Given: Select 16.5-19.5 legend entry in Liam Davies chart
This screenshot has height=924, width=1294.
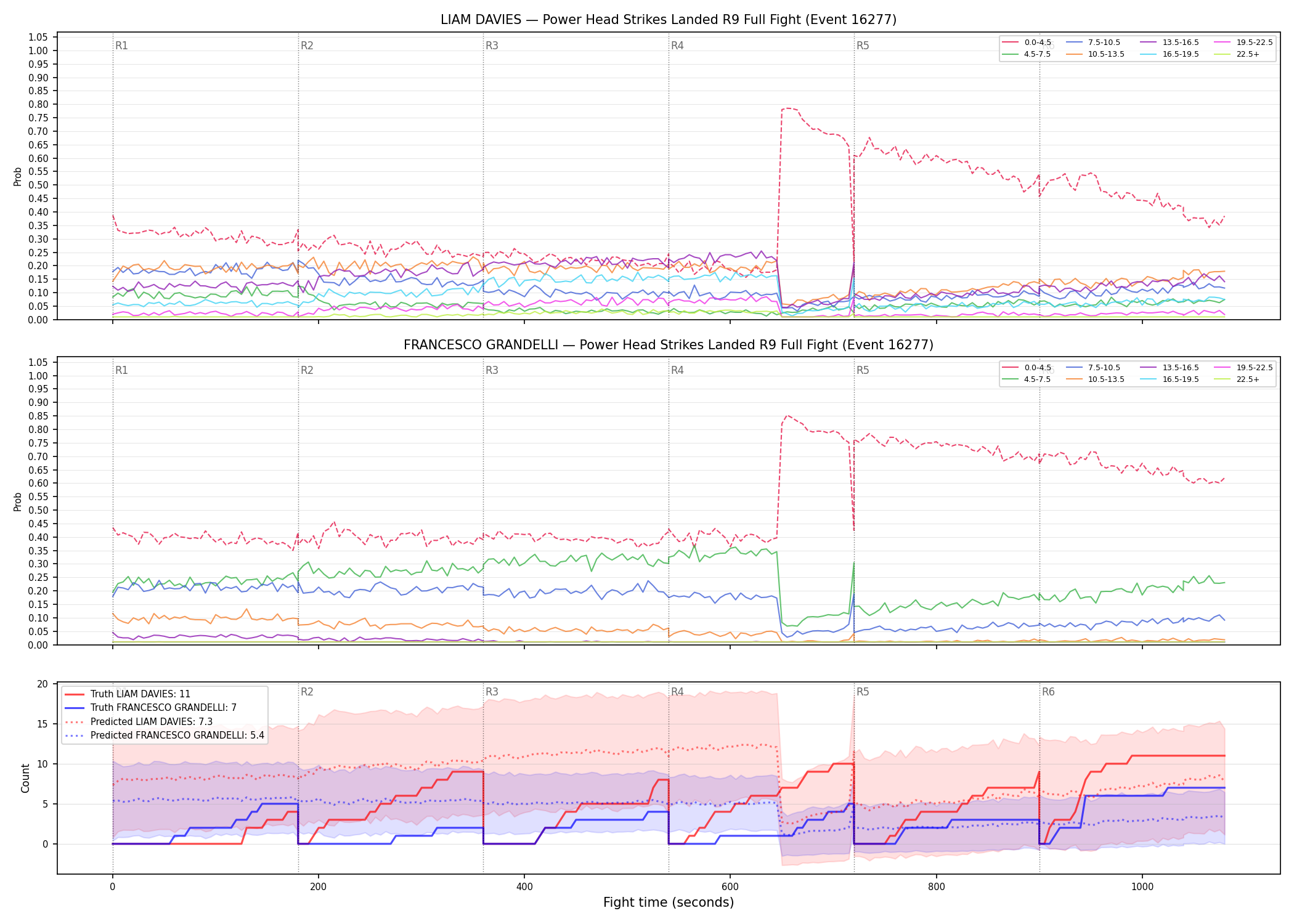Looking at the screenshot, I should click(x=1170, y=54).
